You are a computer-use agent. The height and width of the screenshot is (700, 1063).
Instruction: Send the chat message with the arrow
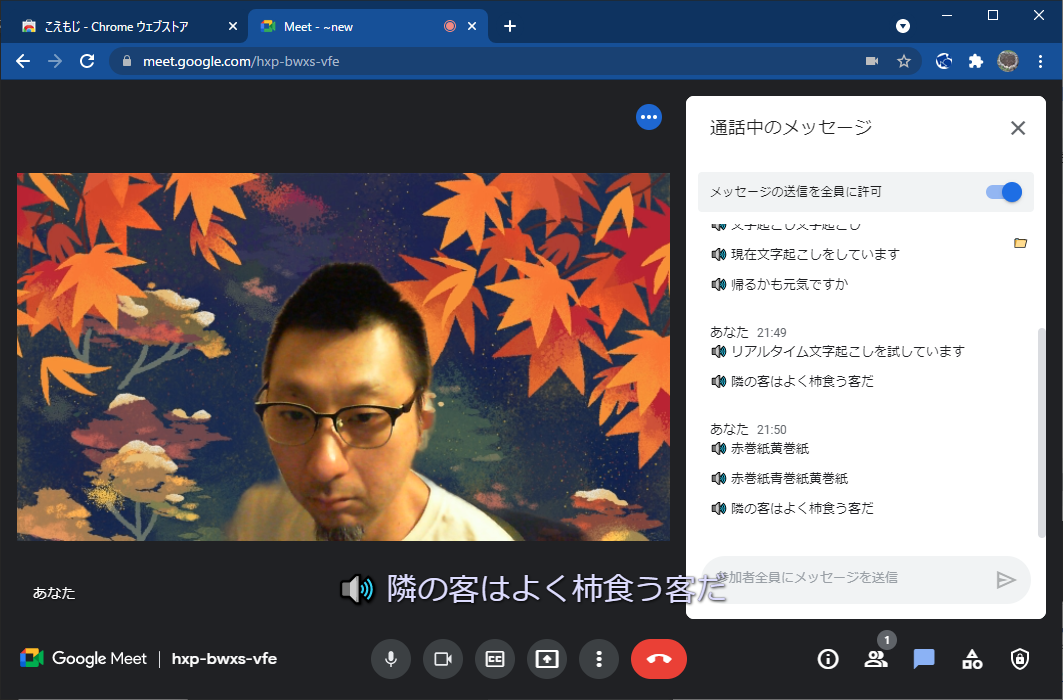click(x=1005, y=578)
